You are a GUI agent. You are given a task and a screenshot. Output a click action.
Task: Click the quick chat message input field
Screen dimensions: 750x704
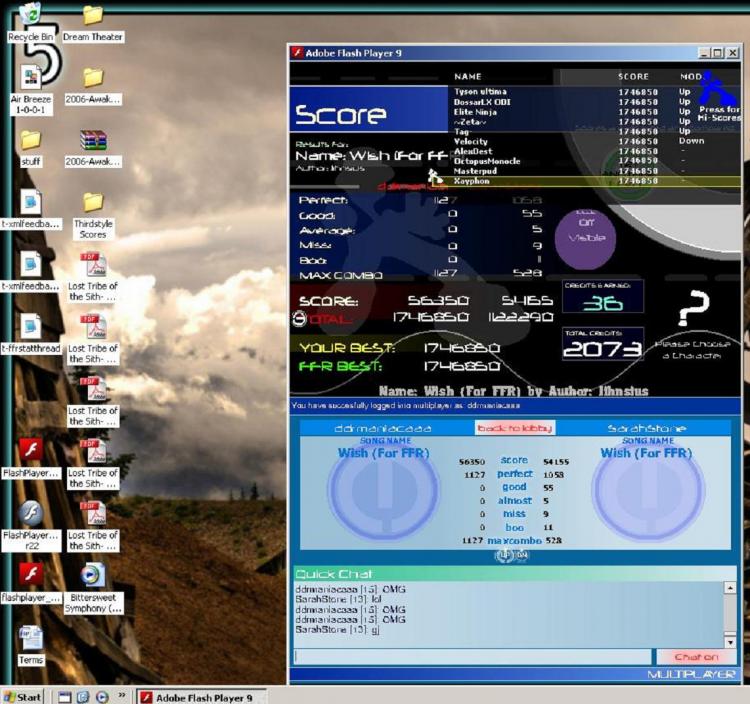point(473,656)
